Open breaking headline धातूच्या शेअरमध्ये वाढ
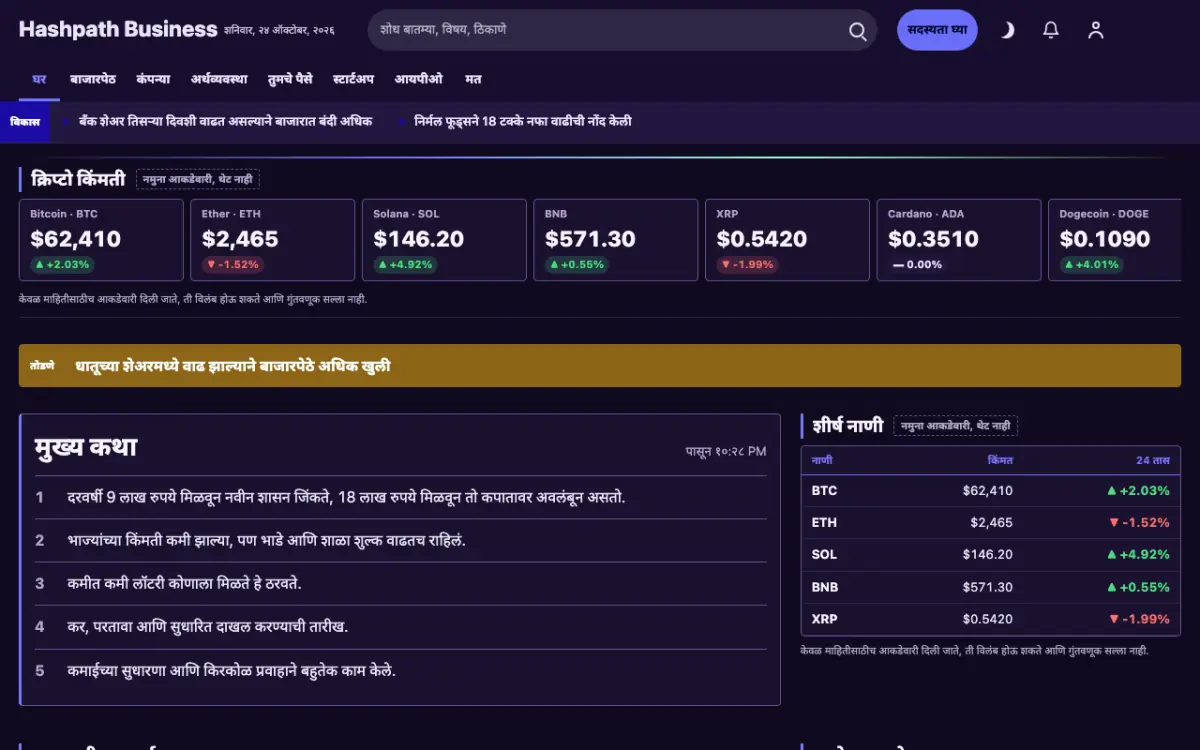 tap(233, 366)
